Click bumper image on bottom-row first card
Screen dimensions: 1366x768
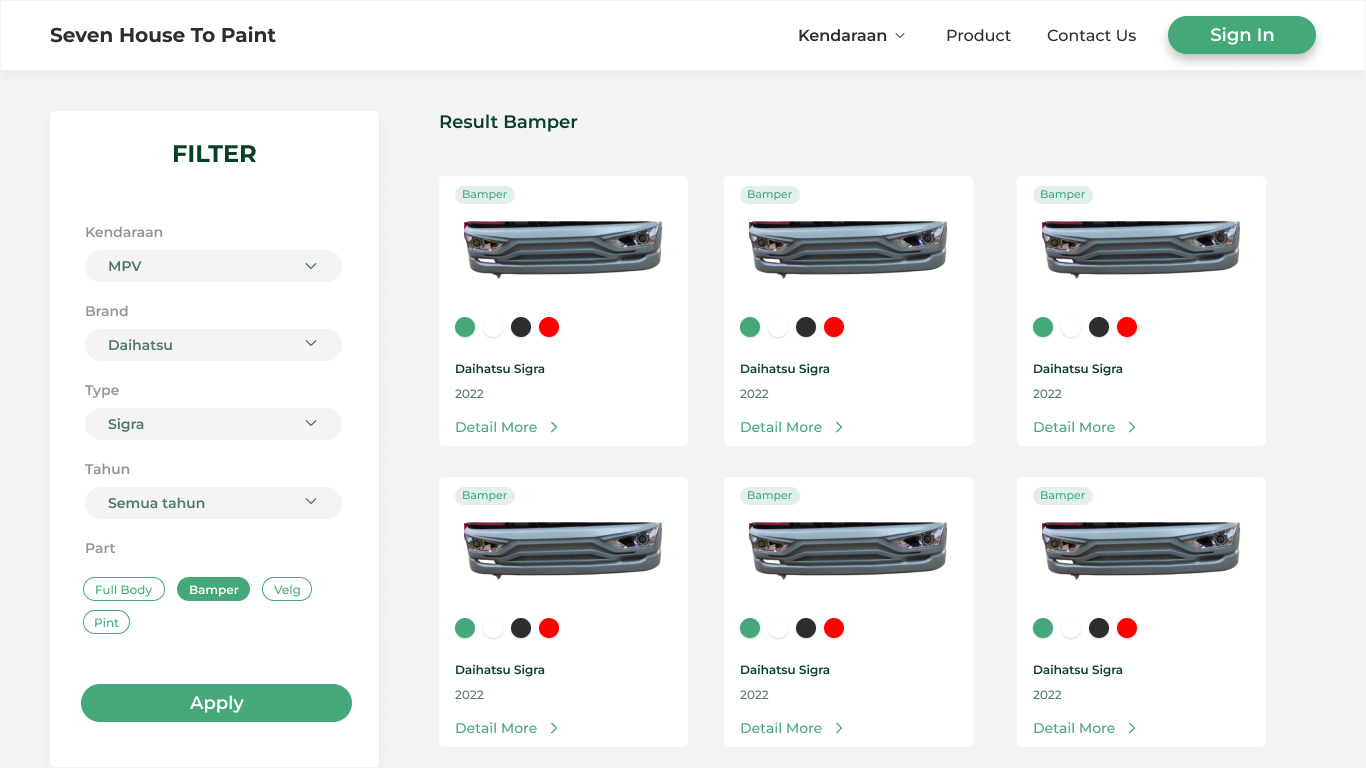click(563, 549)
